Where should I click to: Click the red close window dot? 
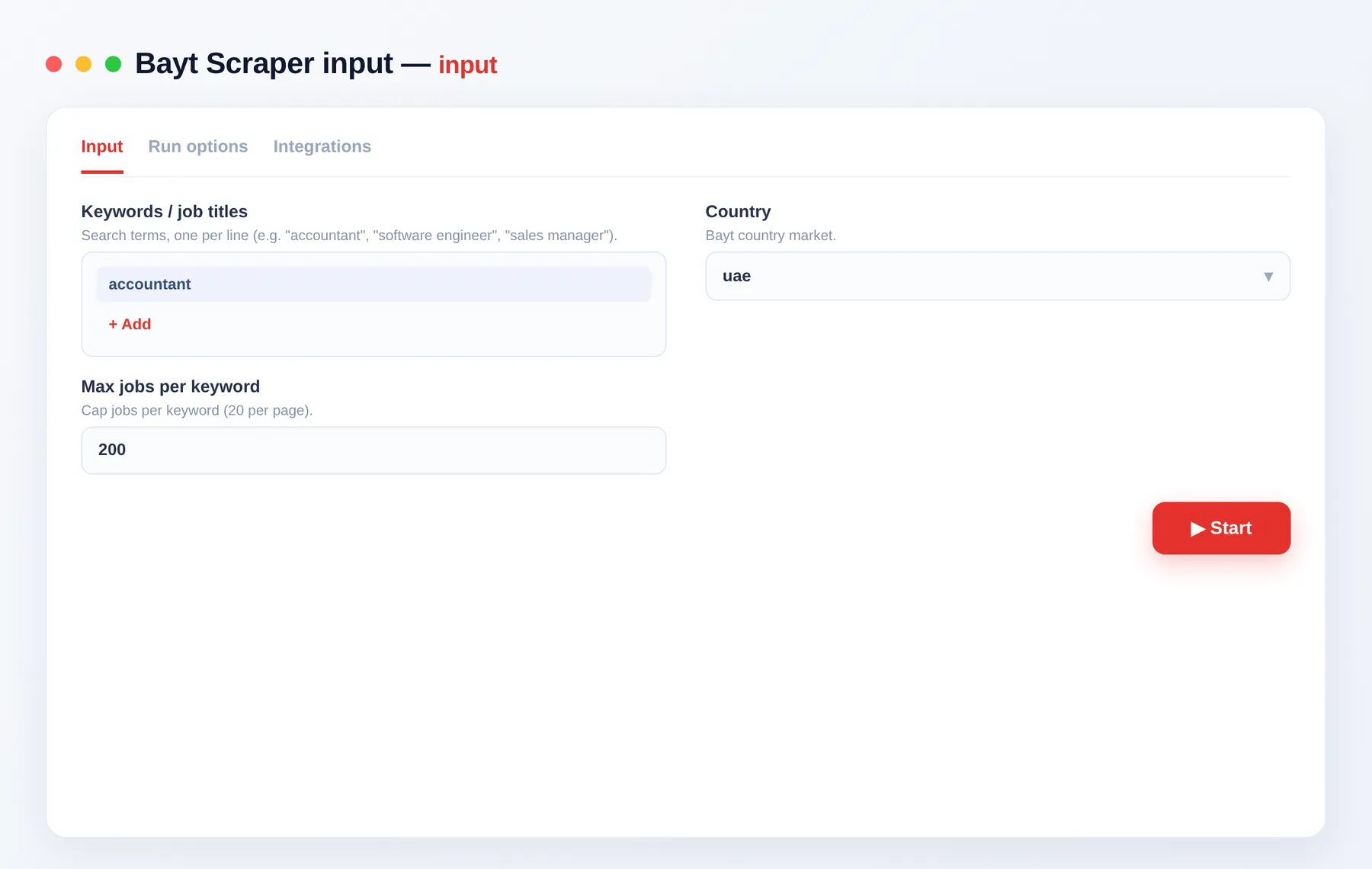[x=53, y=64]
